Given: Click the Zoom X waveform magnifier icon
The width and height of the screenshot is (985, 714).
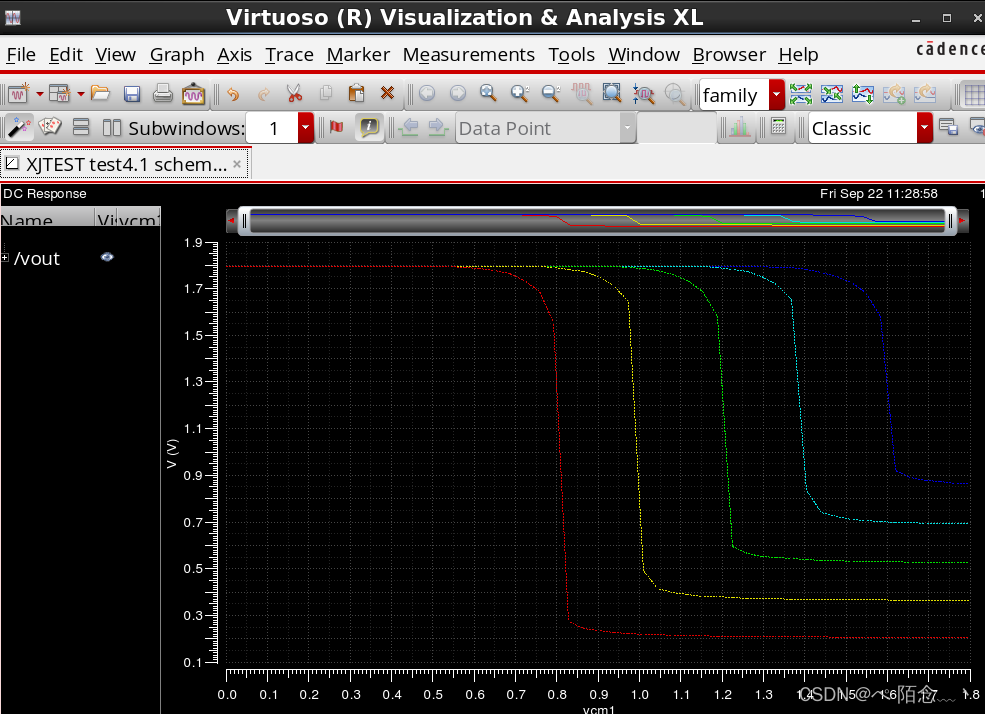Looking at the screenshot, I should tap(582, 94).
